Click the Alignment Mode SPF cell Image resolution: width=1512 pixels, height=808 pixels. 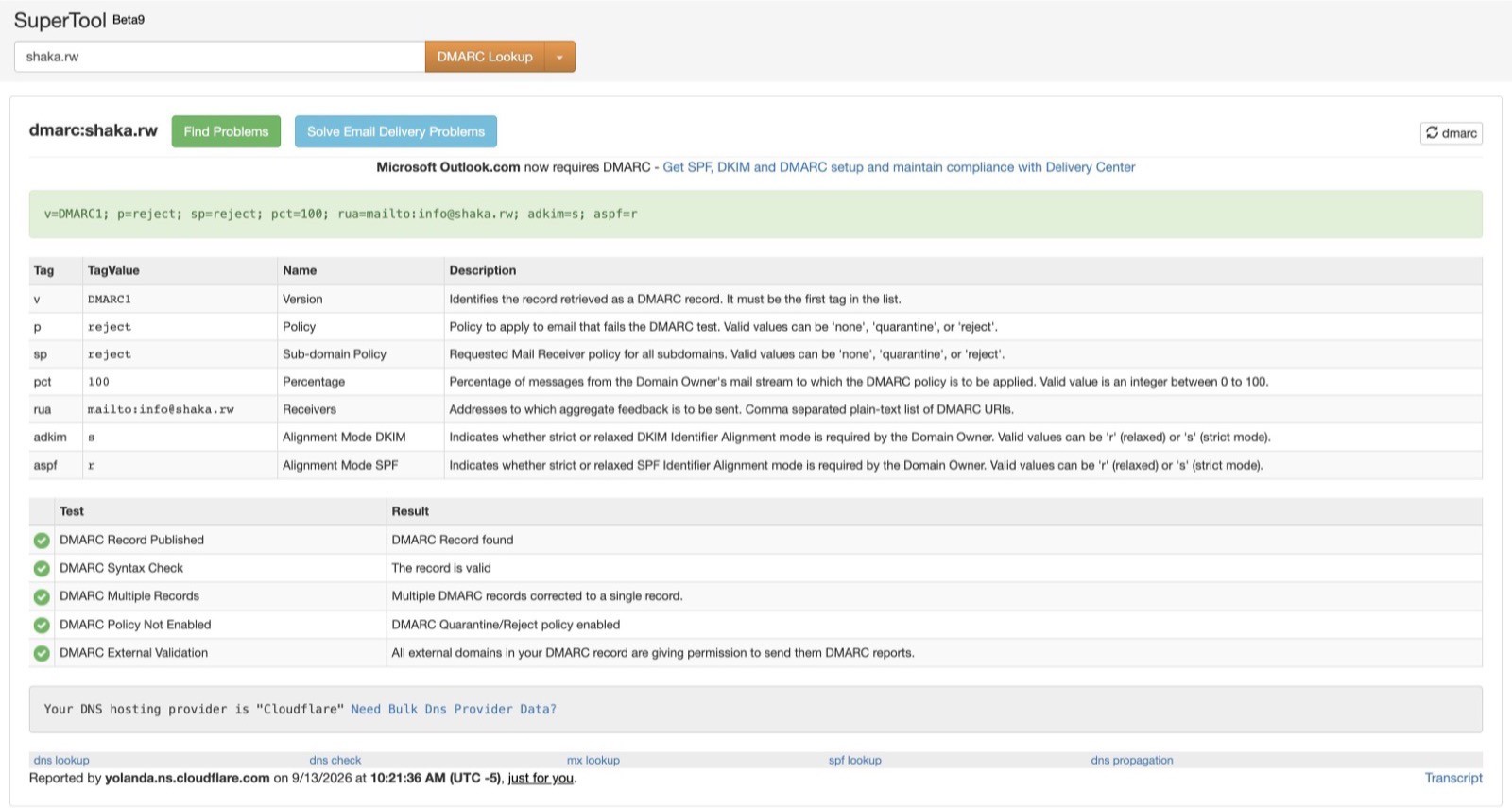(340, 465)
